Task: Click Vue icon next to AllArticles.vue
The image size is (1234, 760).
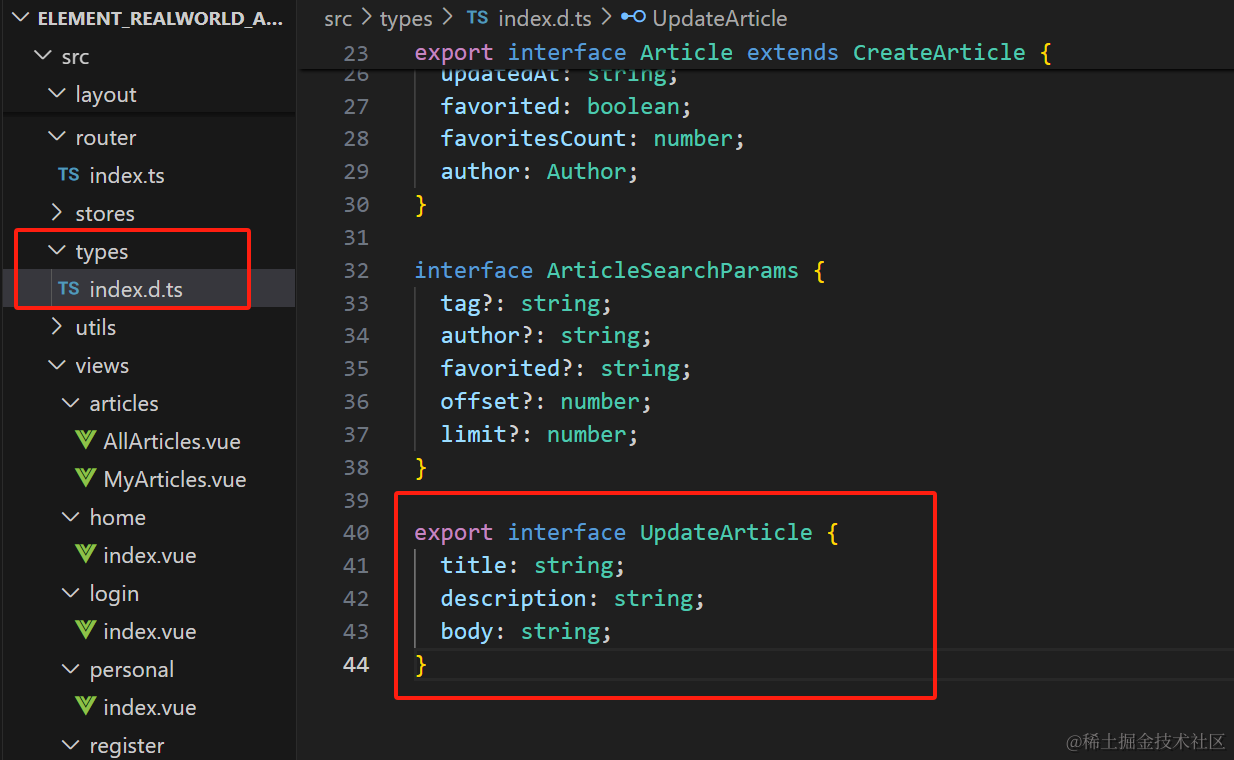Action: [x=86, y=441]
